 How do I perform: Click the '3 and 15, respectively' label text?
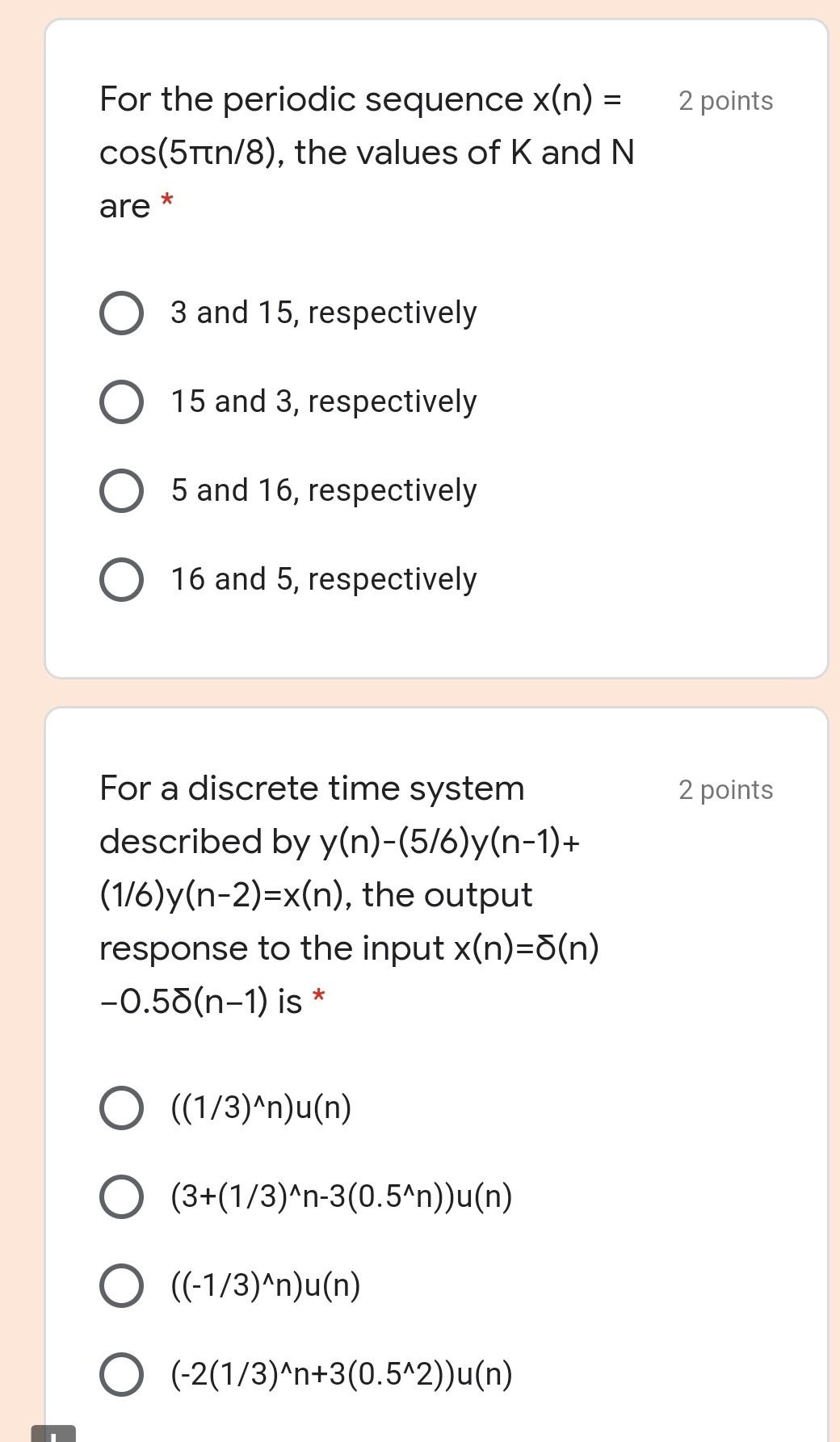click(x=324, y=313)
